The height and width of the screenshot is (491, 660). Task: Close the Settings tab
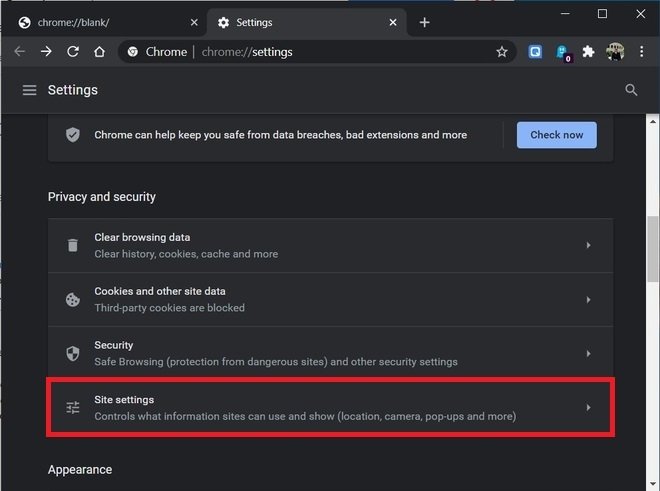393,22
